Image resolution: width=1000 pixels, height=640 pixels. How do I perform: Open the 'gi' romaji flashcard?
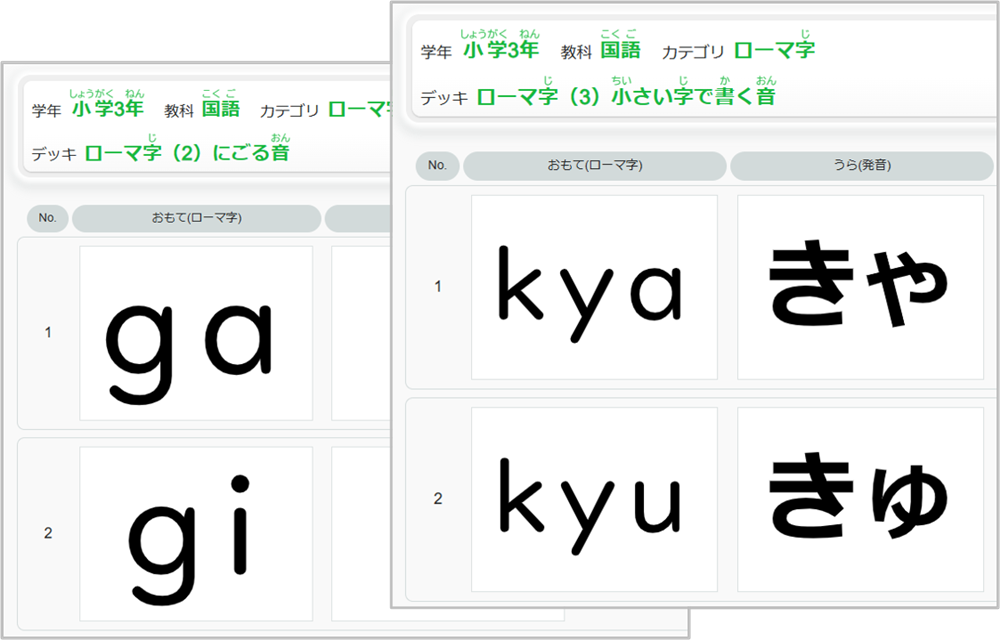click(x=196, y=533)
